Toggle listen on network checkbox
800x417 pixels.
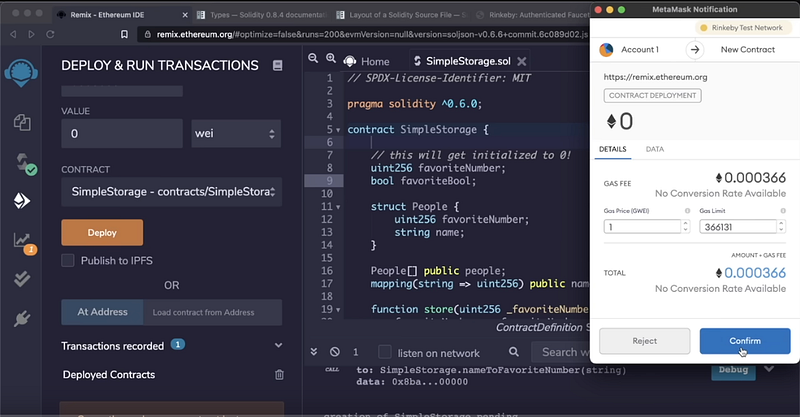click(x=385, y=352)
